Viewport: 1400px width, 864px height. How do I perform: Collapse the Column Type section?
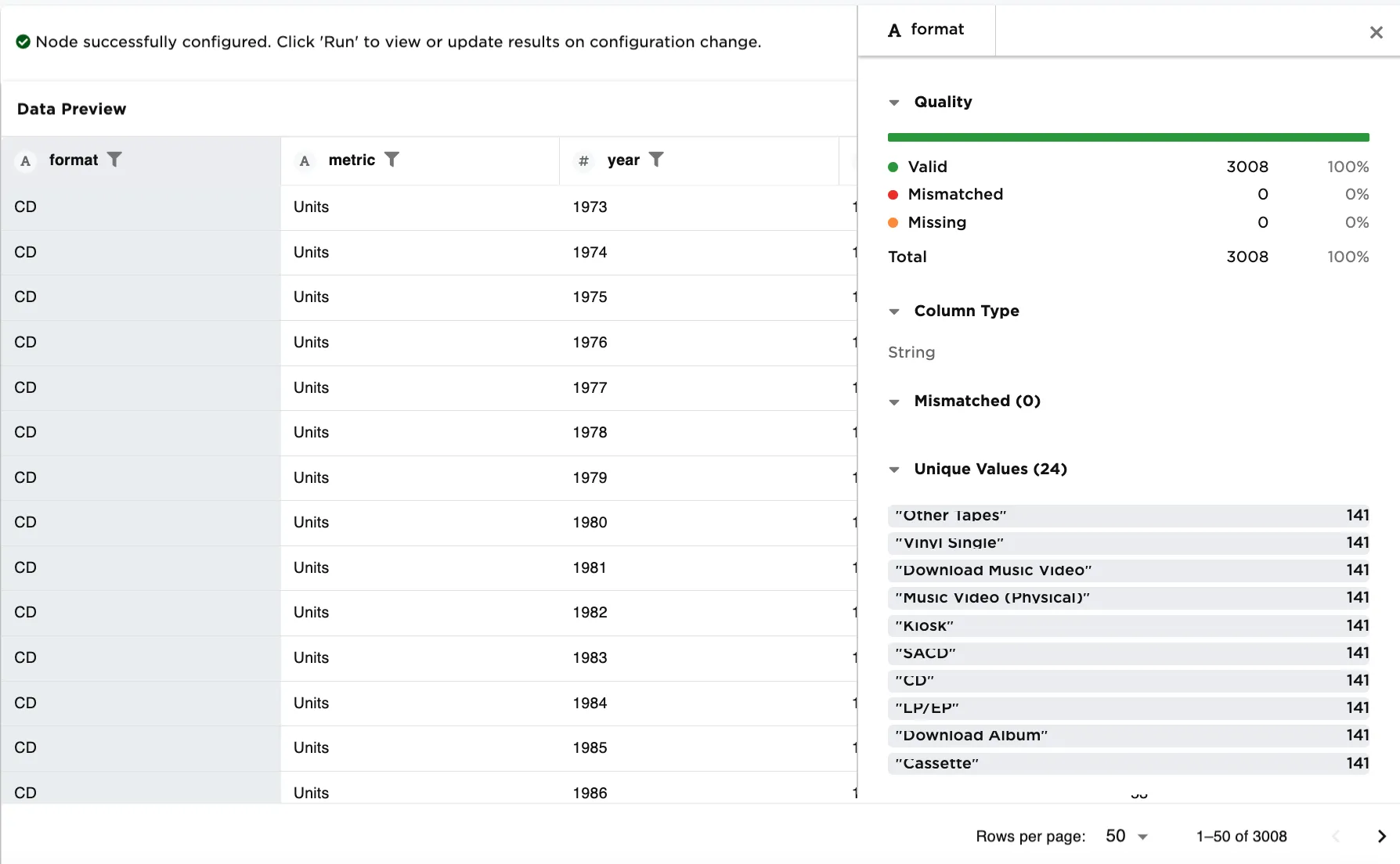(894, 311)
